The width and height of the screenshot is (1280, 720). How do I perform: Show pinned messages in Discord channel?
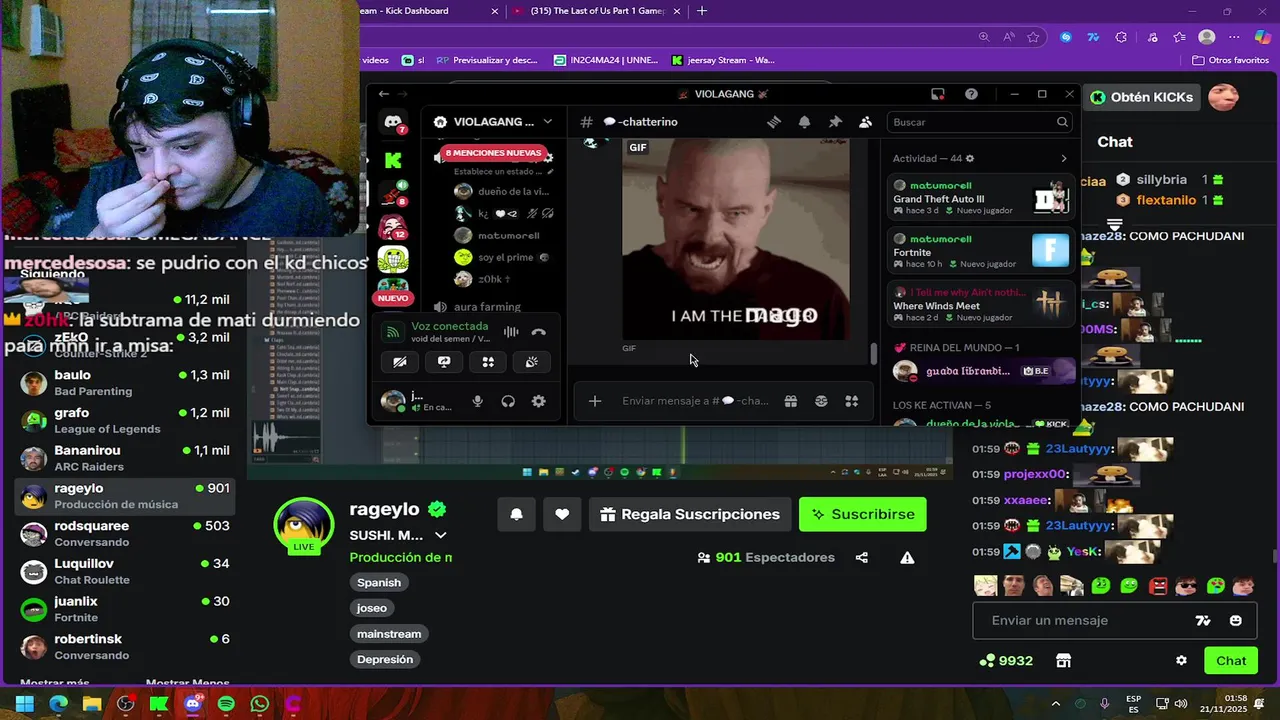click(x=835, y=122)
